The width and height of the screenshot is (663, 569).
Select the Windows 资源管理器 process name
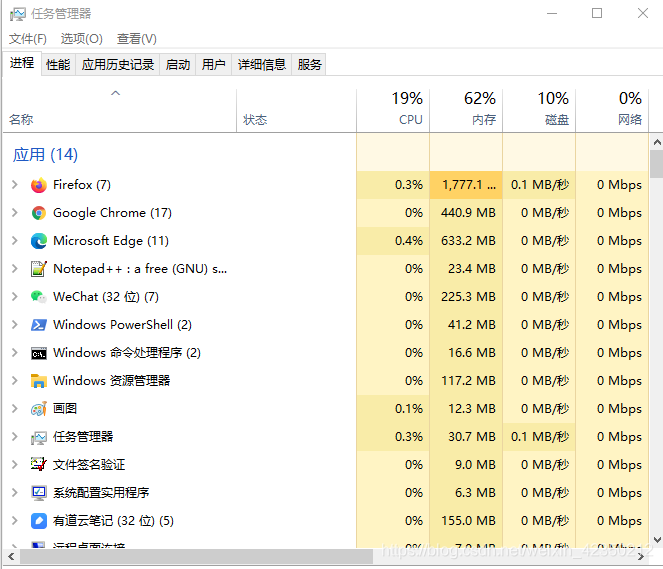click(112, 380)
